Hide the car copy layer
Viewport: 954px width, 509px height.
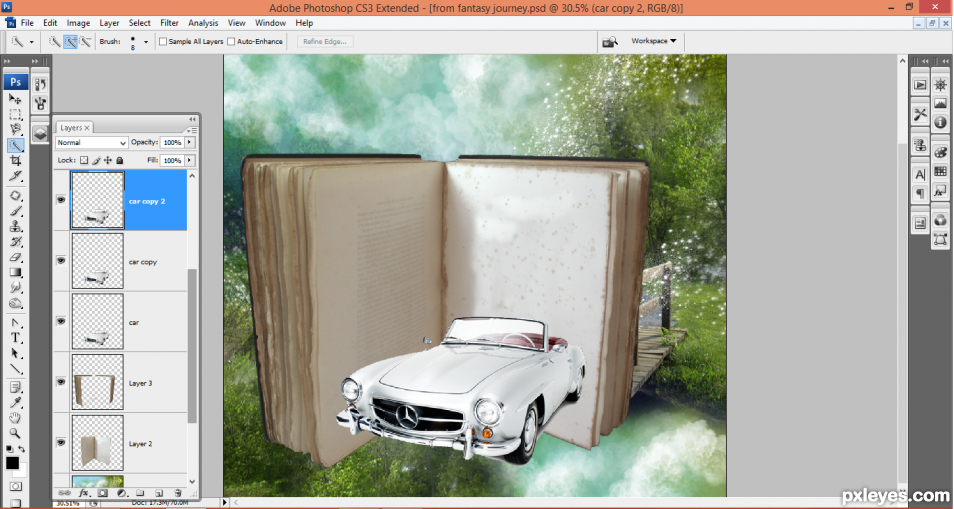coord(61,260)
